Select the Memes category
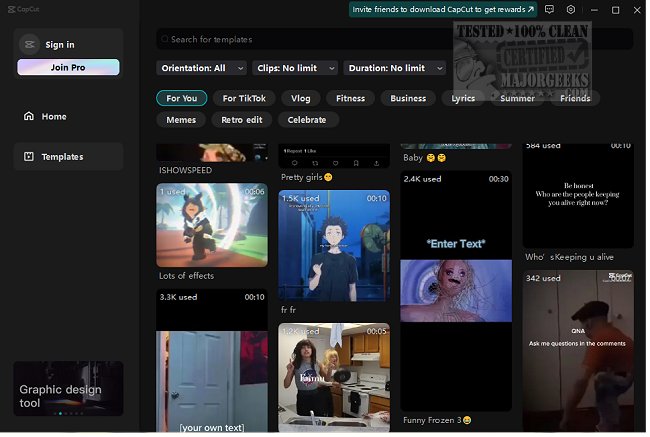The height and width of the screenshot is (437, 650). coord(182,120)
